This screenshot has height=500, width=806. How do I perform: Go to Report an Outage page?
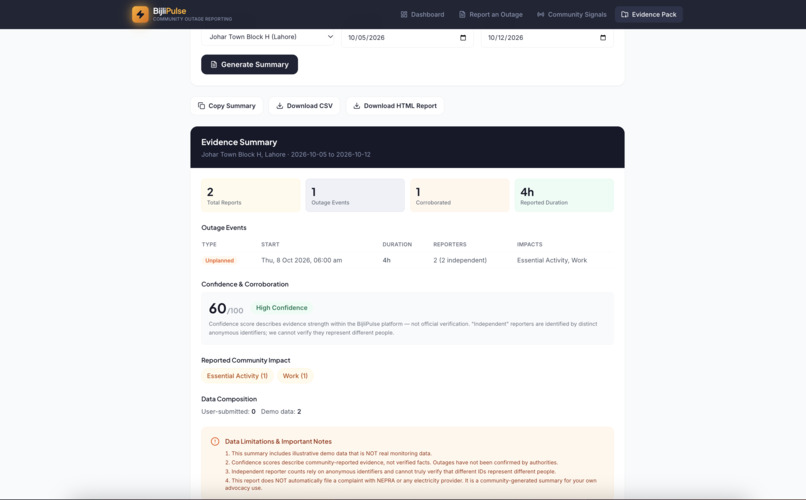[490, 14]
